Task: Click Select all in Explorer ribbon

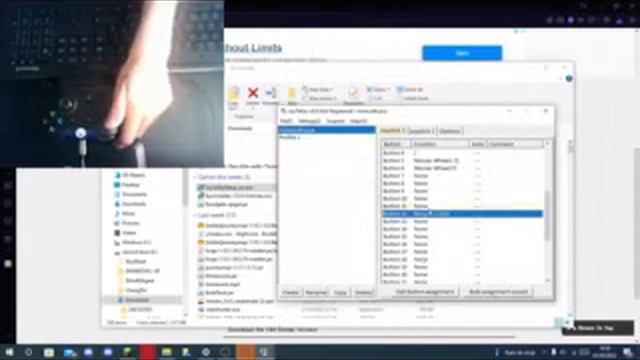Action: 411,89
